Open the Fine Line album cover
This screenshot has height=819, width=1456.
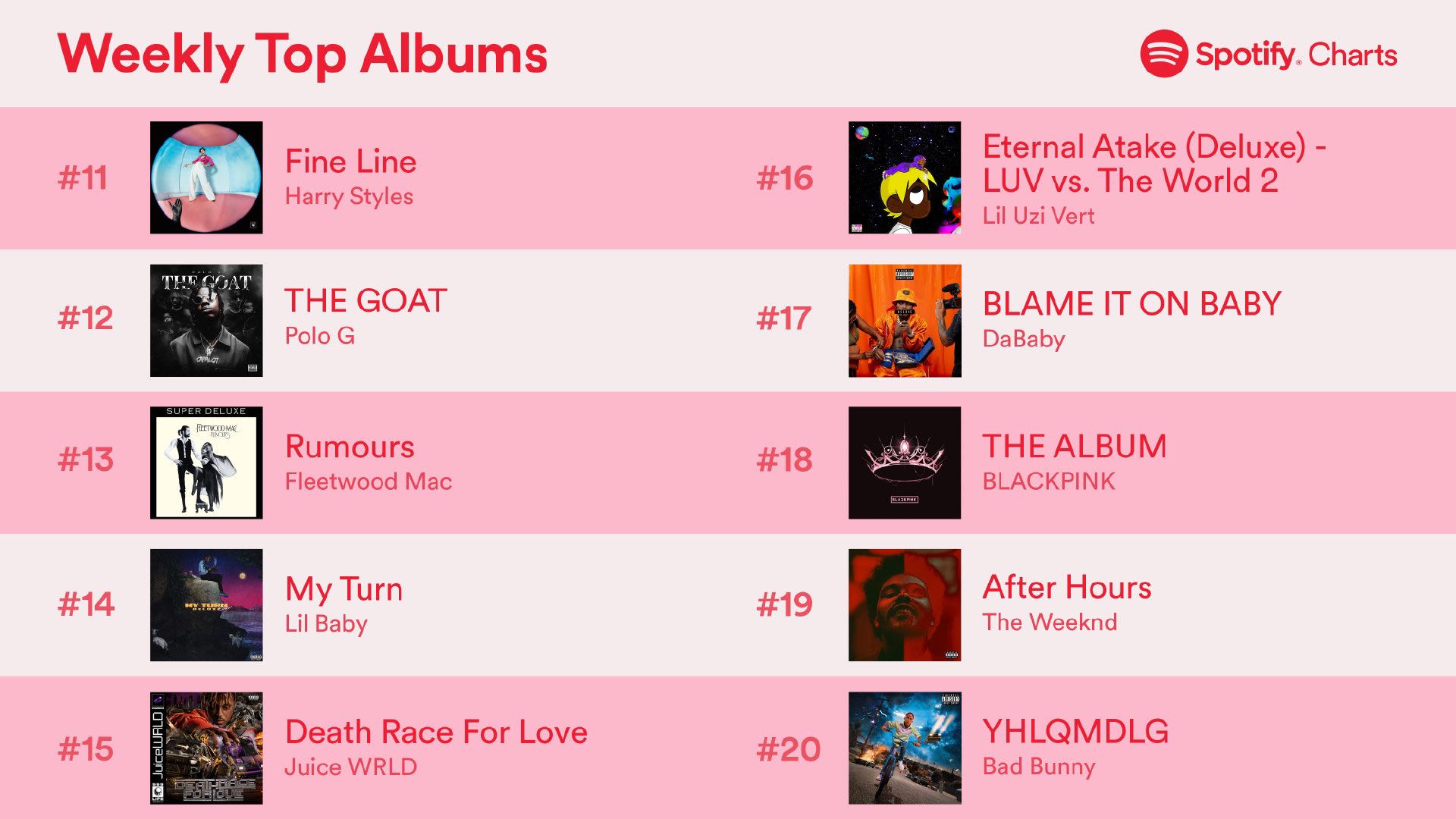(x=206, y=177)
